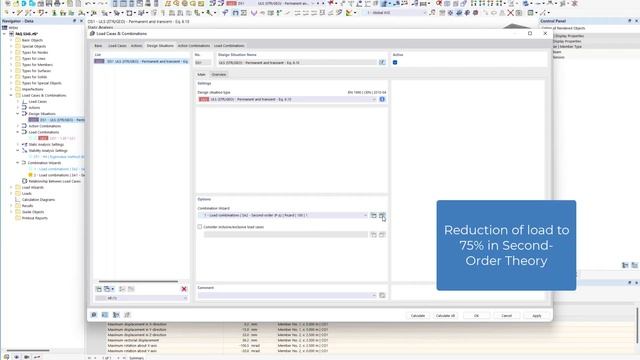This screenshot has width=640, height=360.
Task: Switch to the Overview sub-tab
Action: click(x=218, y=74)
